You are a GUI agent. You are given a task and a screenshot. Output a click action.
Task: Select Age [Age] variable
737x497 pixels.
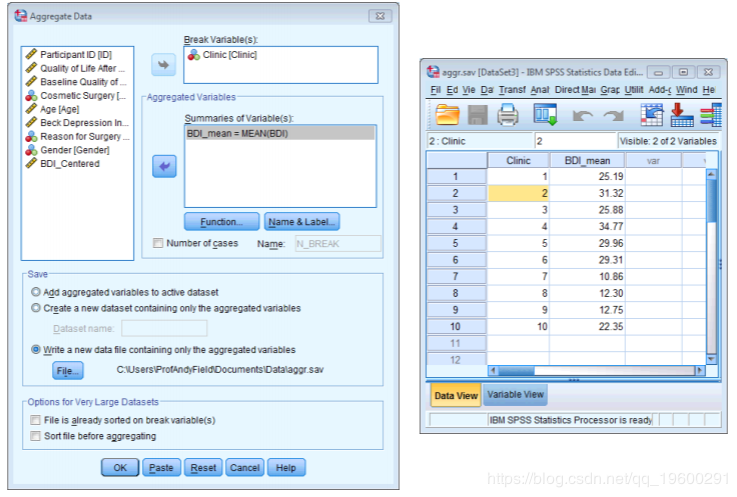click(x=53, y=109)
